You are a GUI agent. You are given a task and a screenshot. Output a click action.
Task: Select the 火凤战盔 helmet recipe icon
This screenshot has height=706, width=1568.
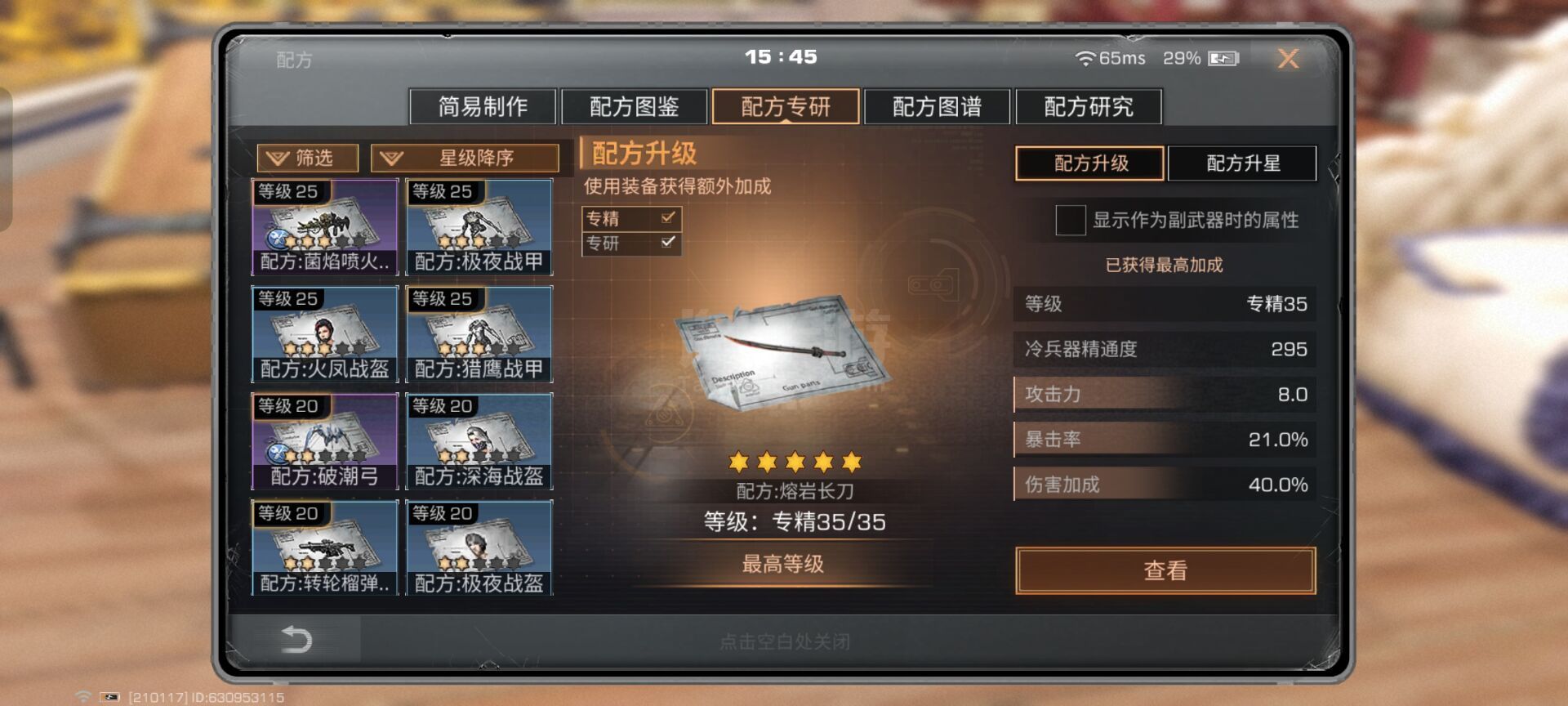point(324,333)
